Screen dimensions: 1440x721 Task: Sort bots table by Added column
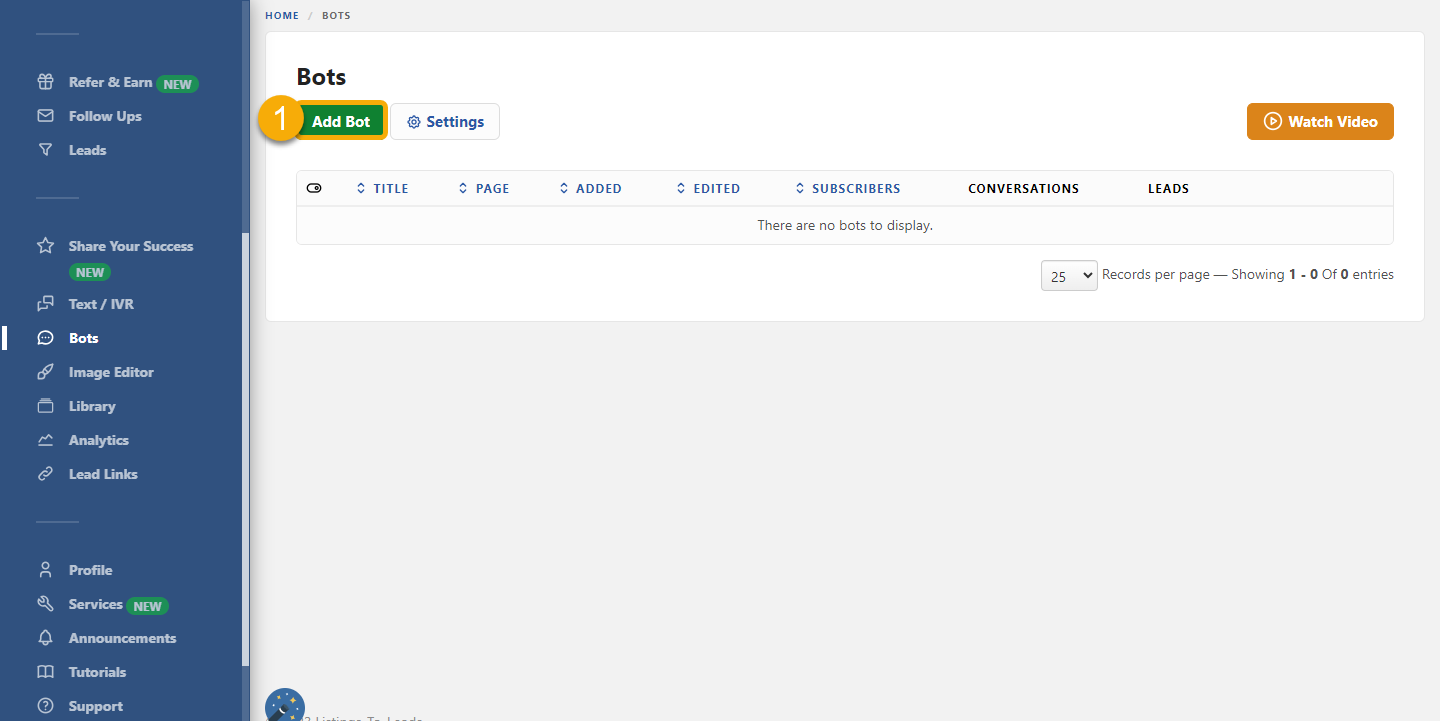pyautogui.click(x=590, y=188)
